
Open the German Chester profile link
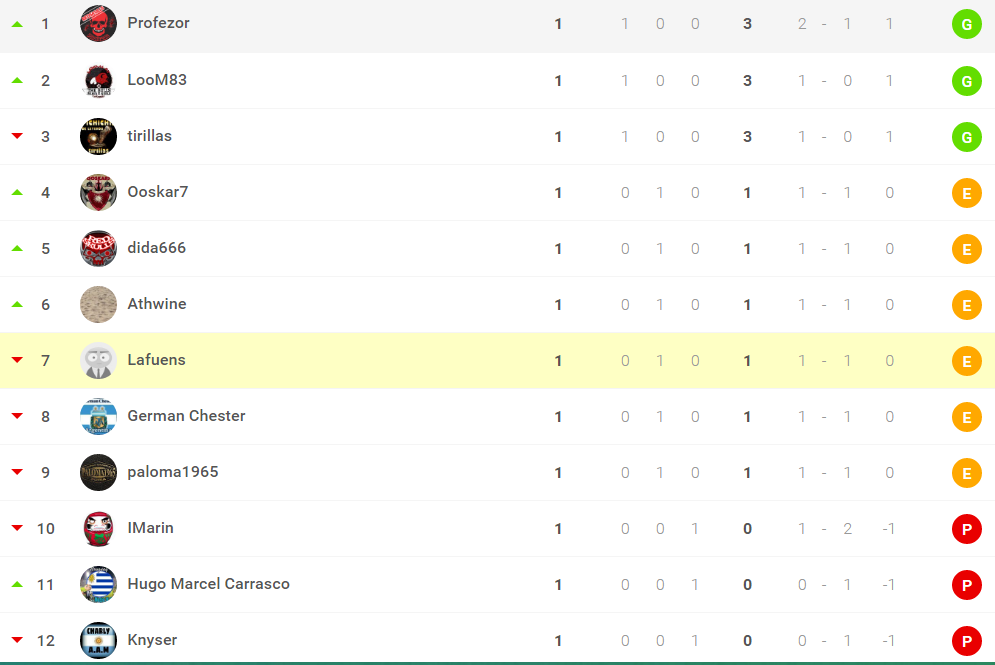(x=186, y=416)
